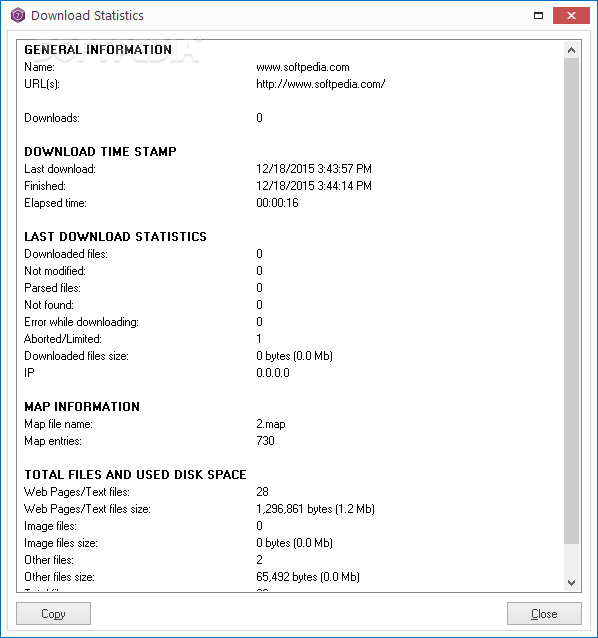Click the GENERAL INFORMATION heading
The height and width of the screenshot is (638, 598).
point(98,50)
